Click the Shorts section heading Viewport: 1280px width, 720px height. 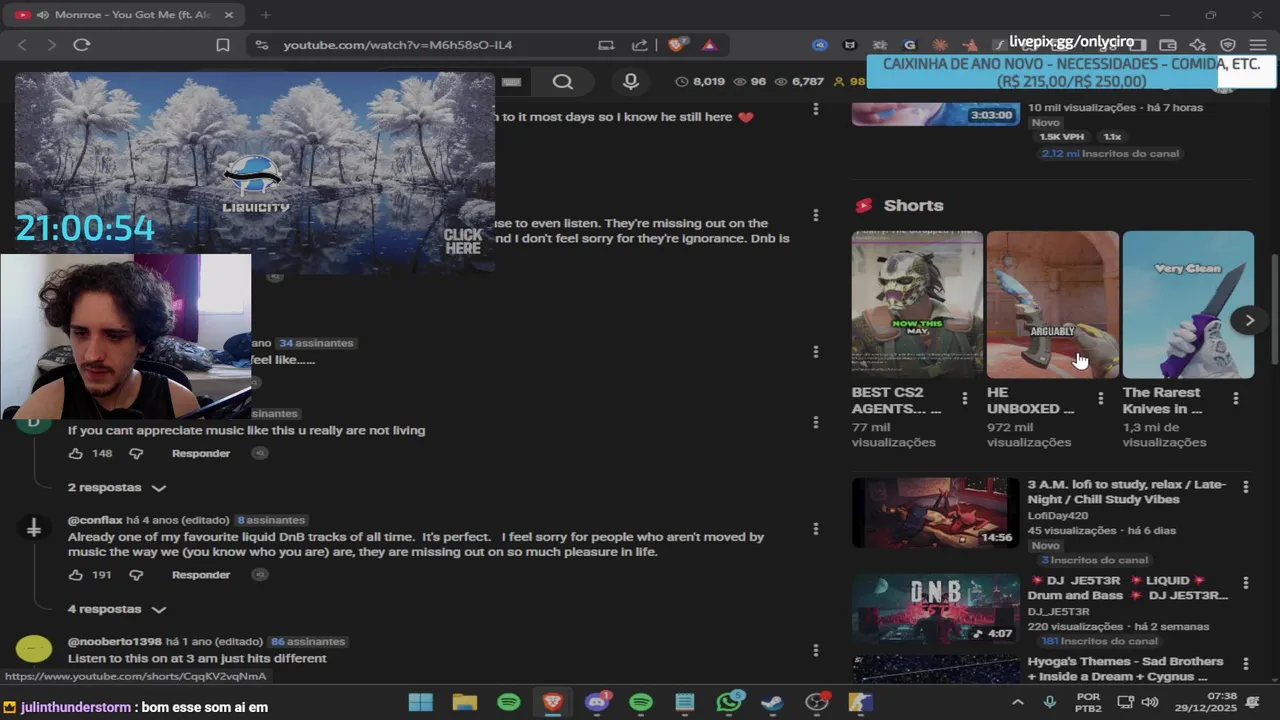(913, 205)
